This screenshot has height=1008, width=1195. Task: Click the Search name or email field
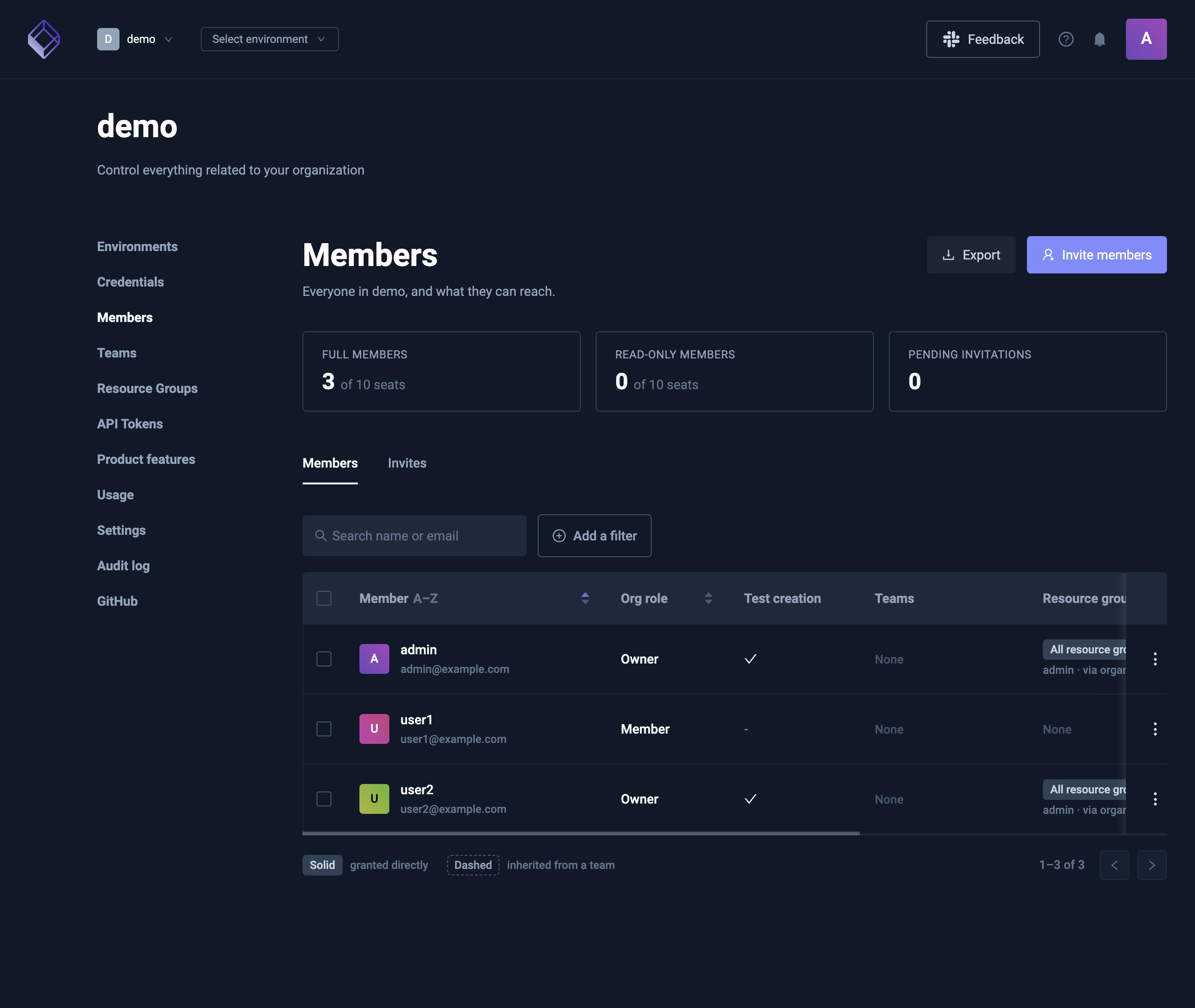point(415,535)
